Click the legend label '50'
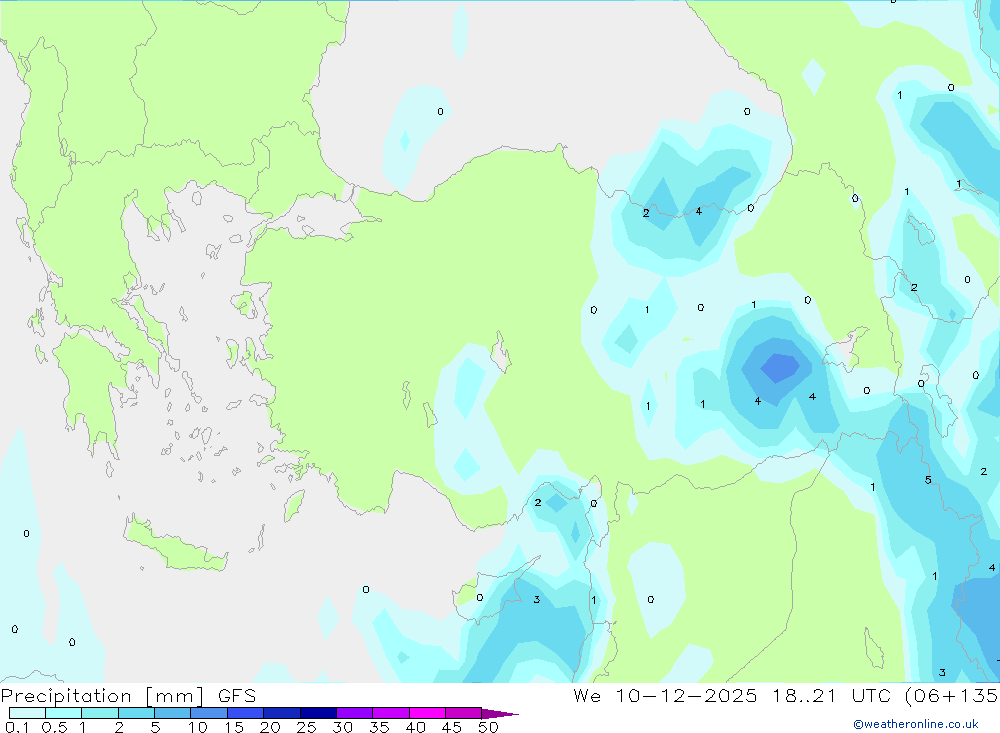Viewport: 1000px width, 733px height. click(x=489, y=727)
